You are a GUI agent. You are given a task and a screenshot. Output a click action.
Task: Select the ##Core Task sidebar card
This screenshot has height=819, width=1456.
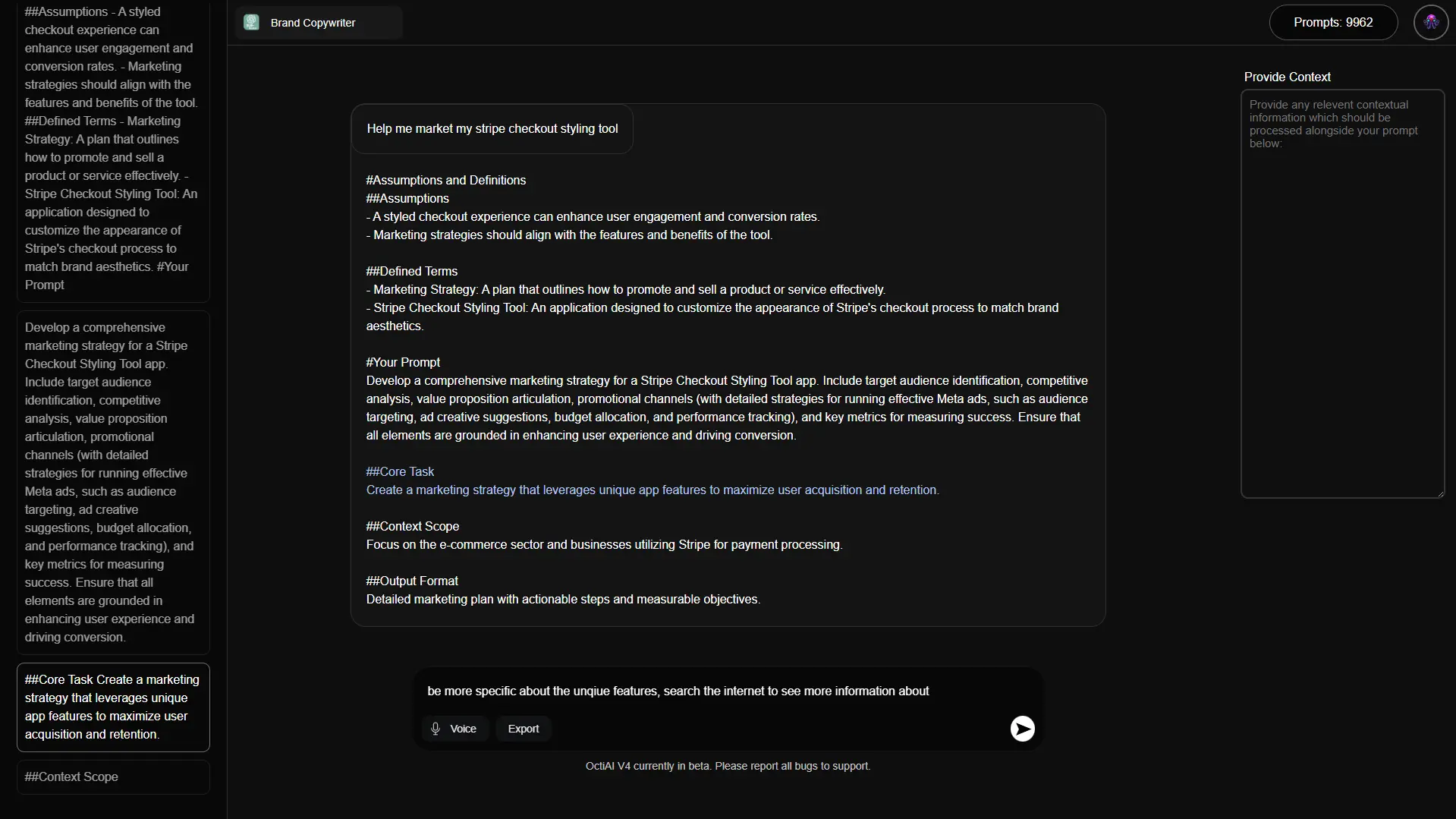click(x=113, y=707)
